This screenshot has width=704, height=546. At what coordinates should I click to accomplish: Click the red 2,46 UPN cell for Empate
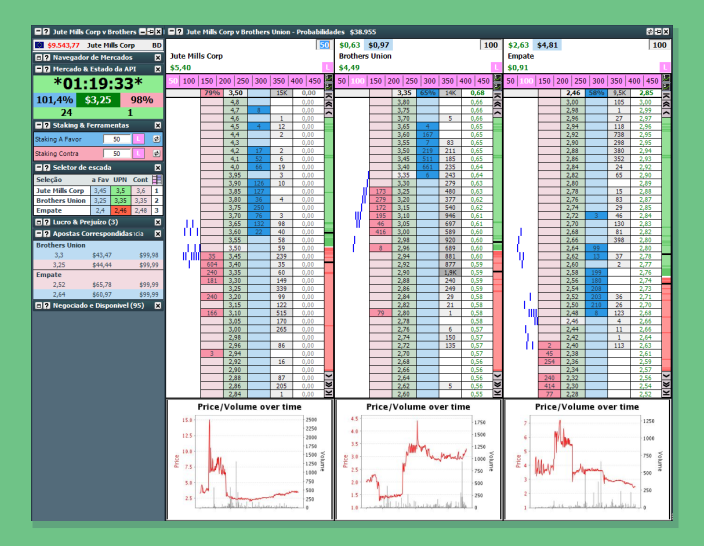120,211
